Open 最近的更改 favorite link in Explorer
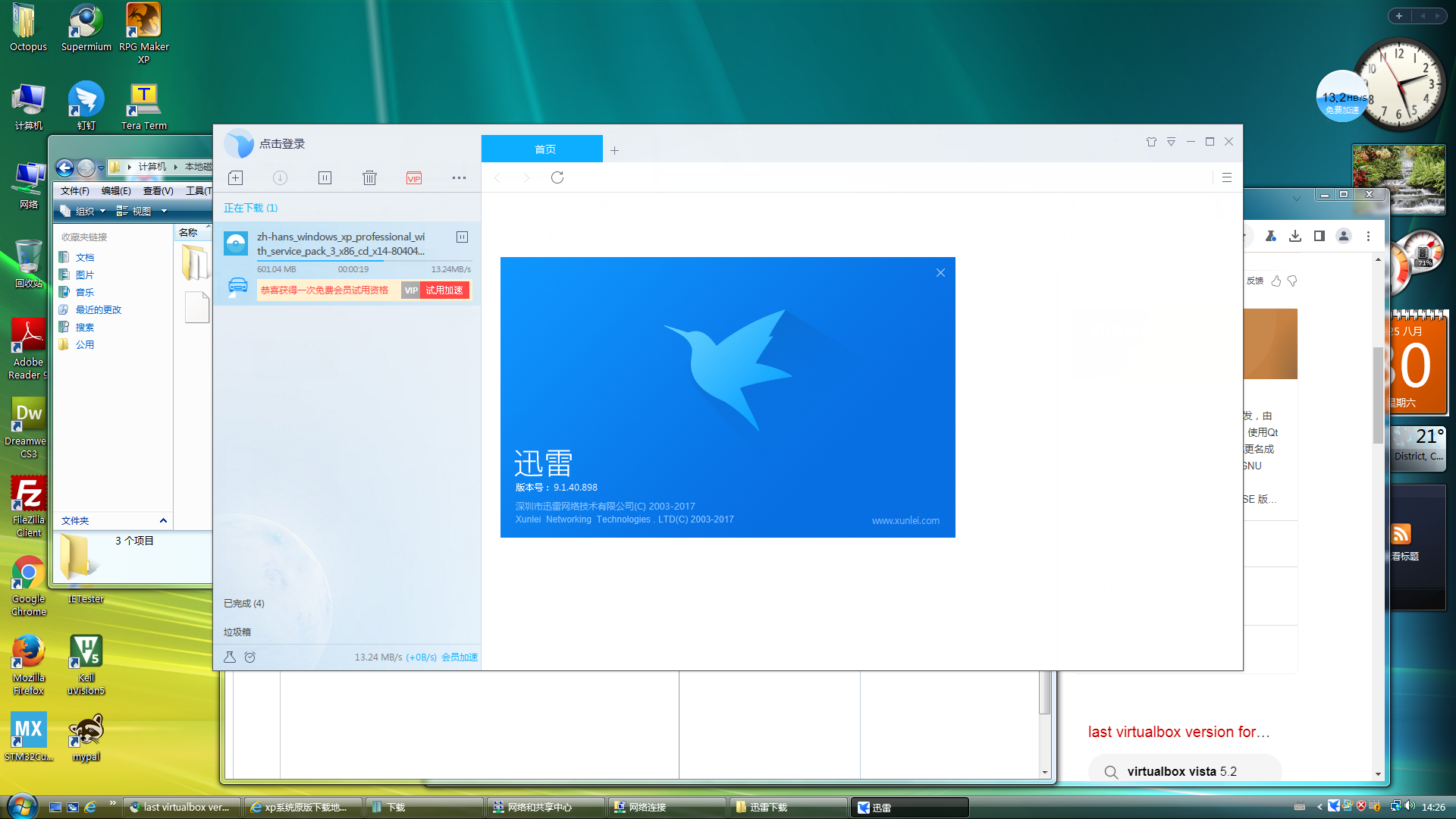The width and height of the screenshot is (1456, 819). [98, 309]
